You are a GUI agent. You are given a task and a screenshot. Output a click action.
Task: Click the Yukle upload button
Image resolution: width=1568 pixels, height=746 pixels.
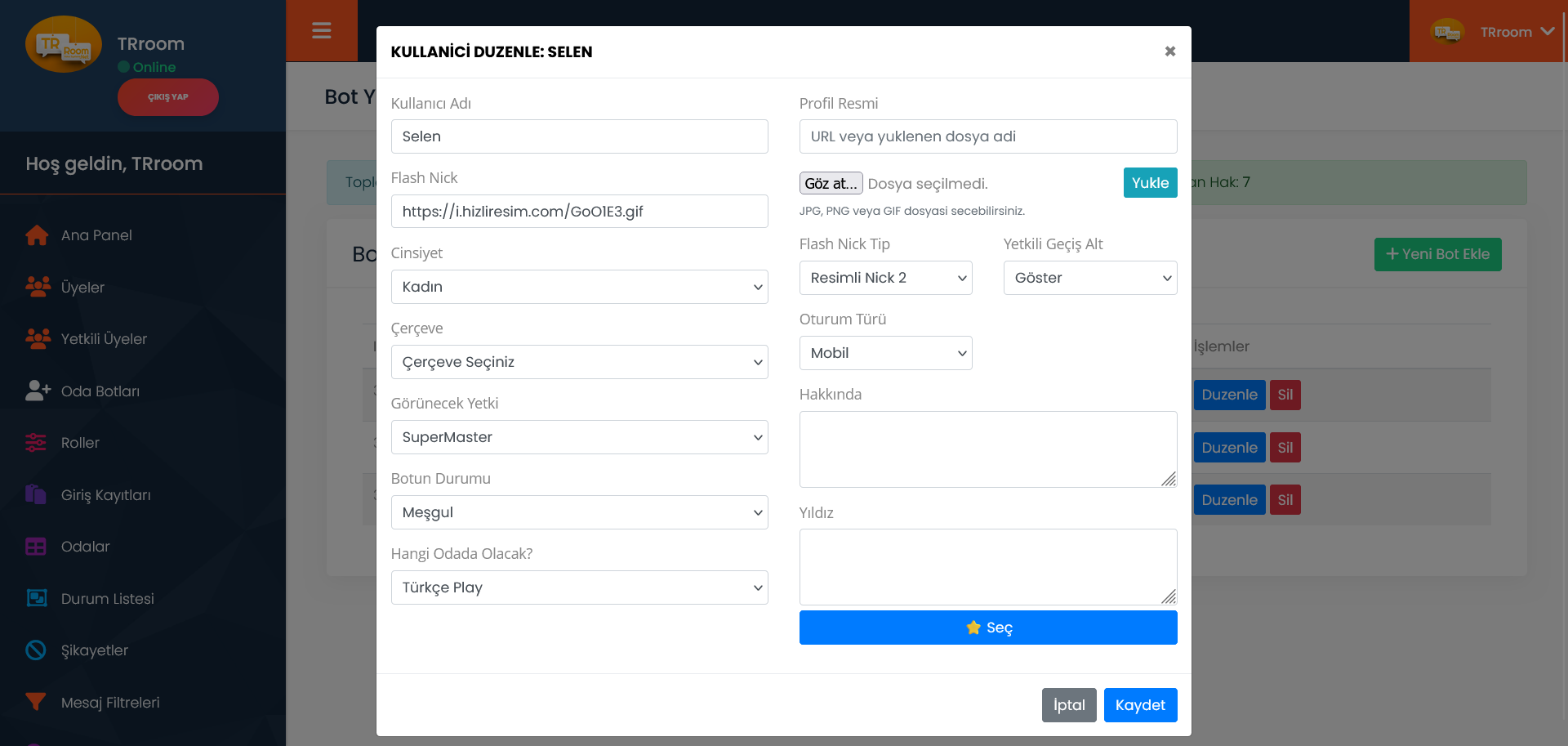pyautogui.click(x=1150, y=183)
